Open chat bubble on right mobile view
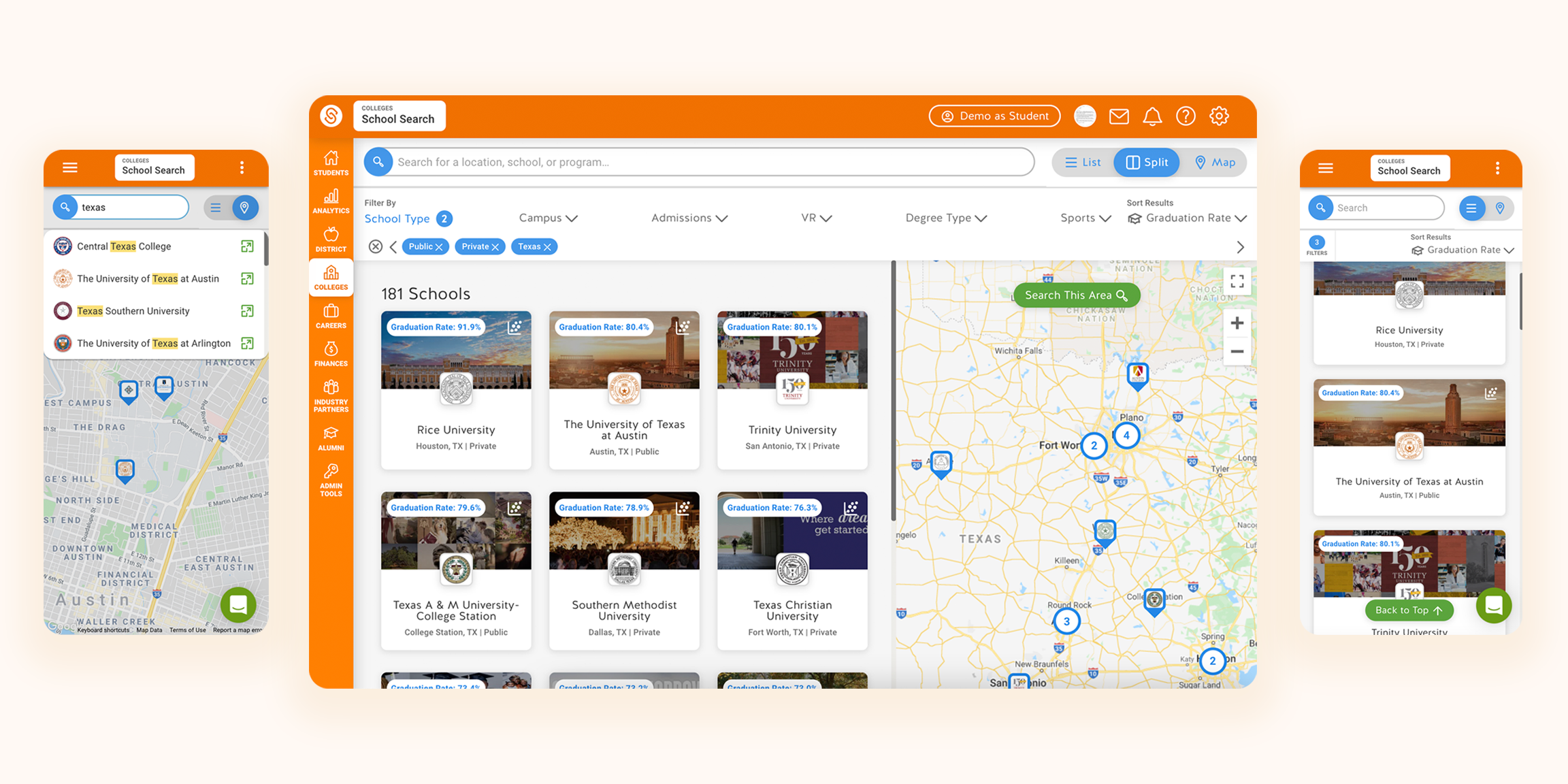This screenshot has width=1568, height=784. click(x=1493, y=605)
